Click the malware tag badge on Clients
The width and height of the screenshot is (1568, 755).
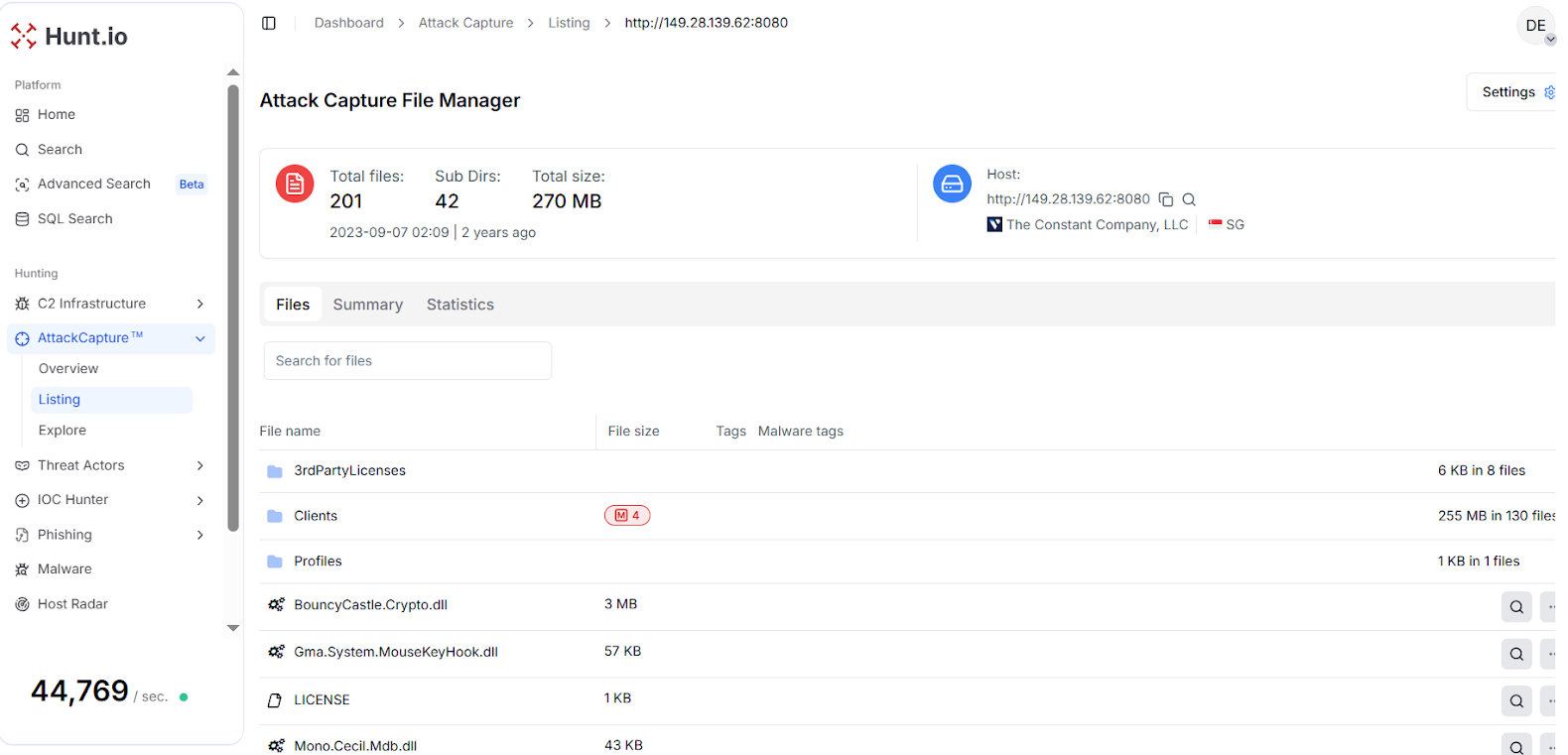pos(627,516)
